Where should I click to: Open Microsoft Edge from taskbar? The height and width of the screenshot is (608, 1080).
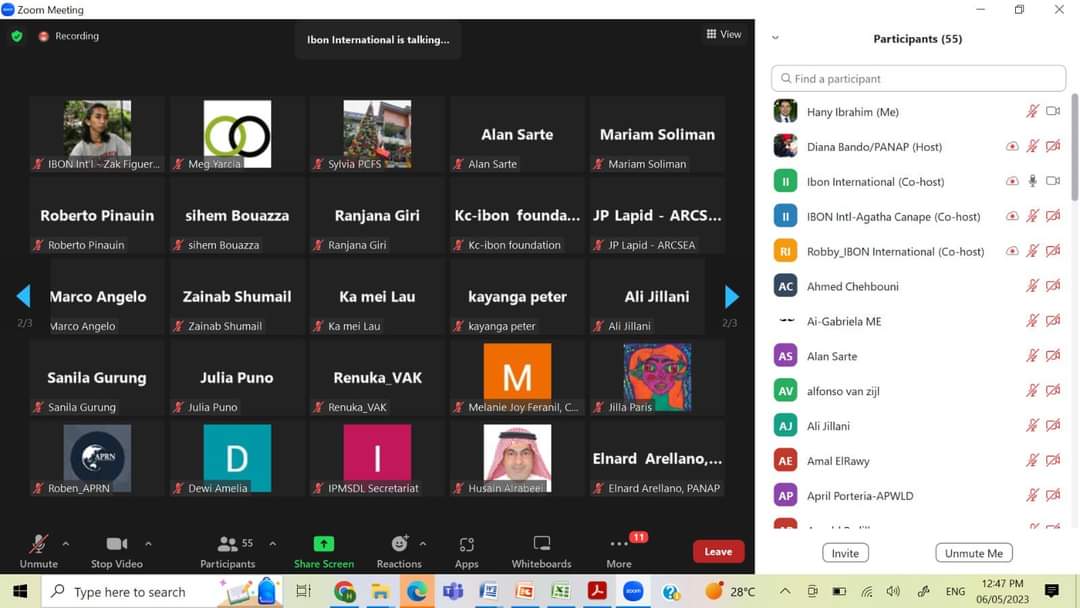pyautogui.click(x=416, y=591)
